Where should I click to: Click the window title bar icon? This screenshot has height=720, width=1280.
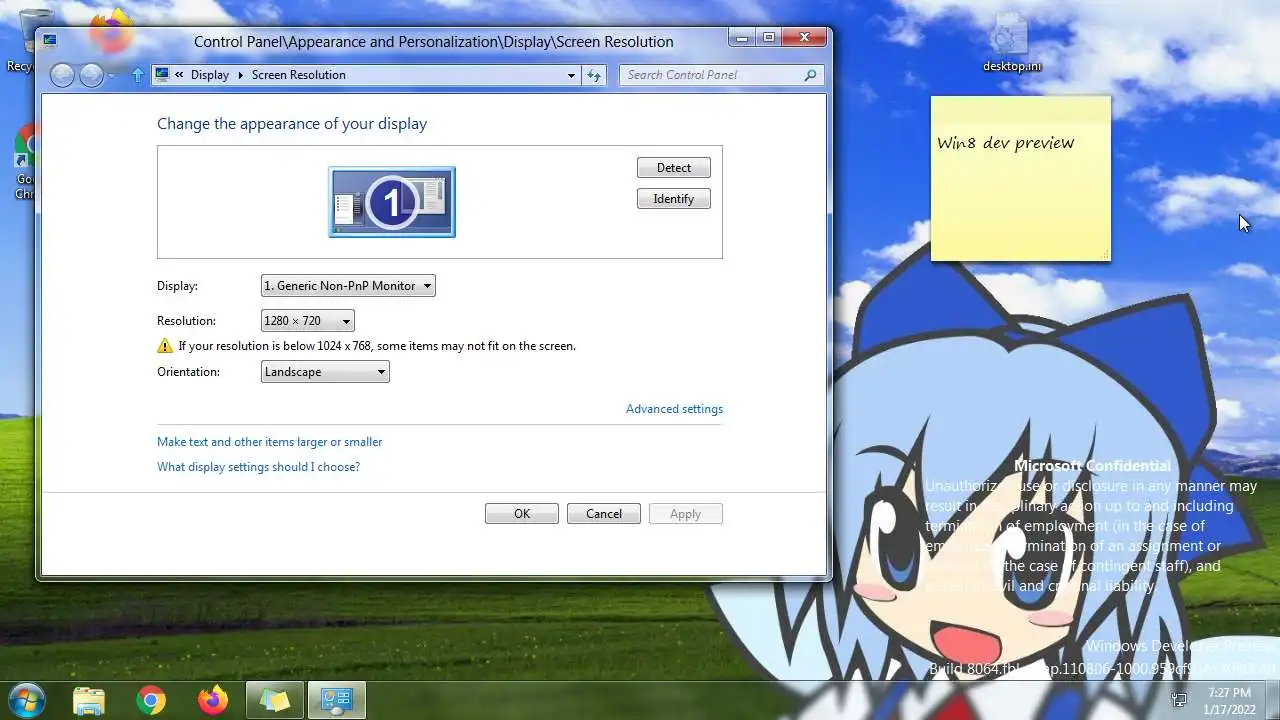click(50, 41)
